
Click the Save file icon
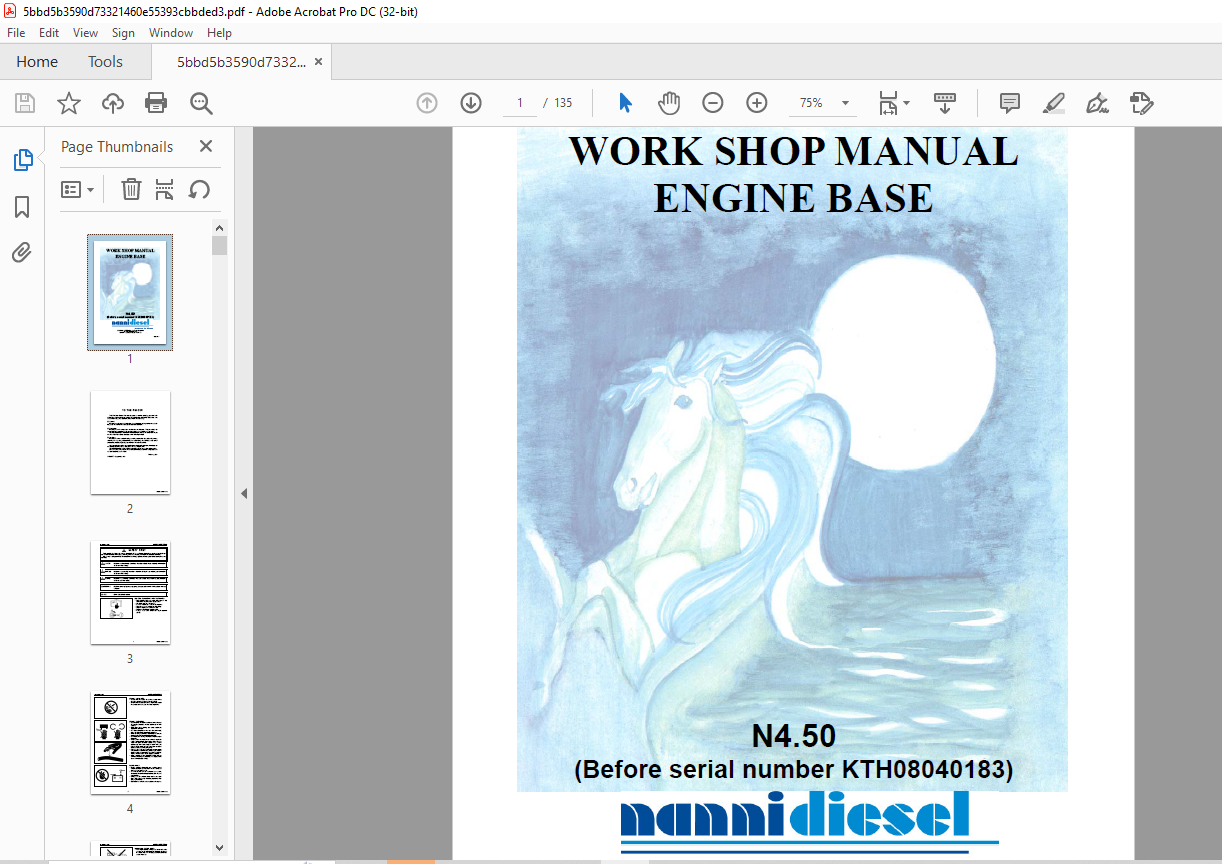(x=25, y=103)
